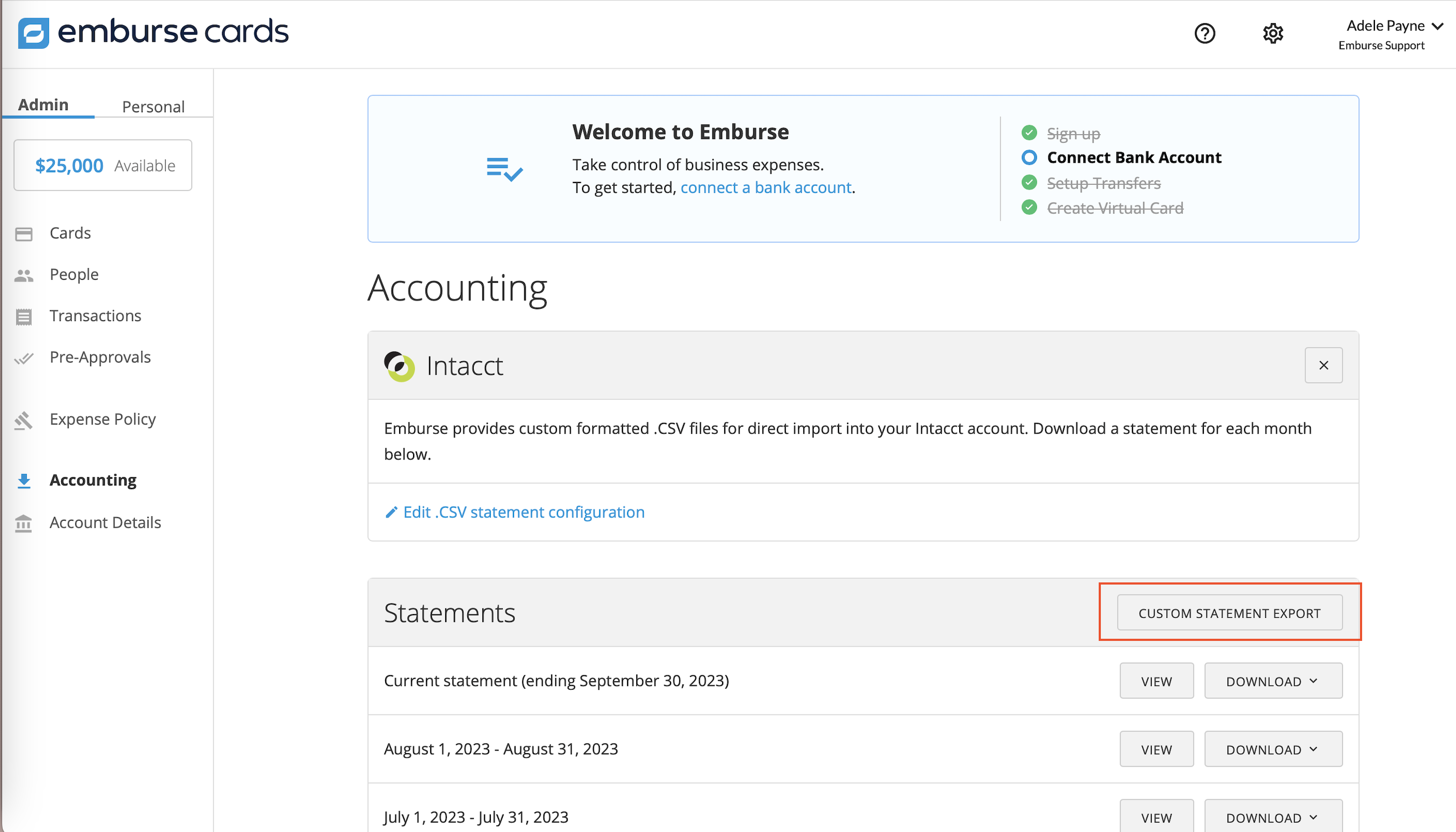Open Expense Policy in the sidebar
1456x832 pixels.
tap(103, 419)
